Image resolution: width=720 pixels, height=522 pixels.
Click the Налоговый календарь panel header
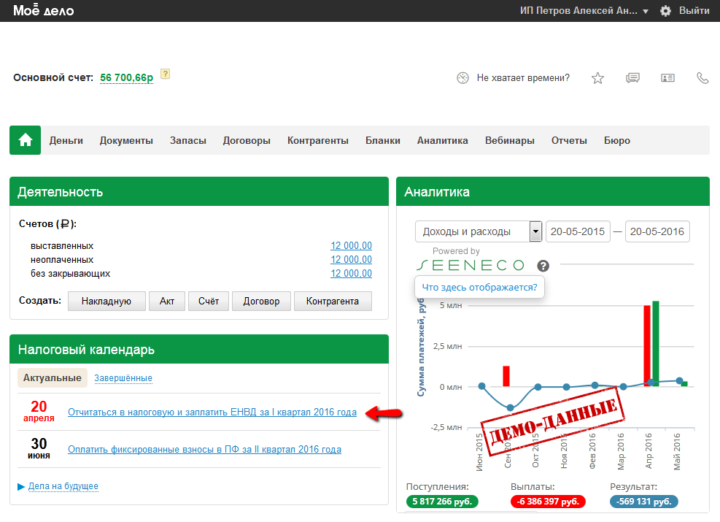[x=199, y=349]
